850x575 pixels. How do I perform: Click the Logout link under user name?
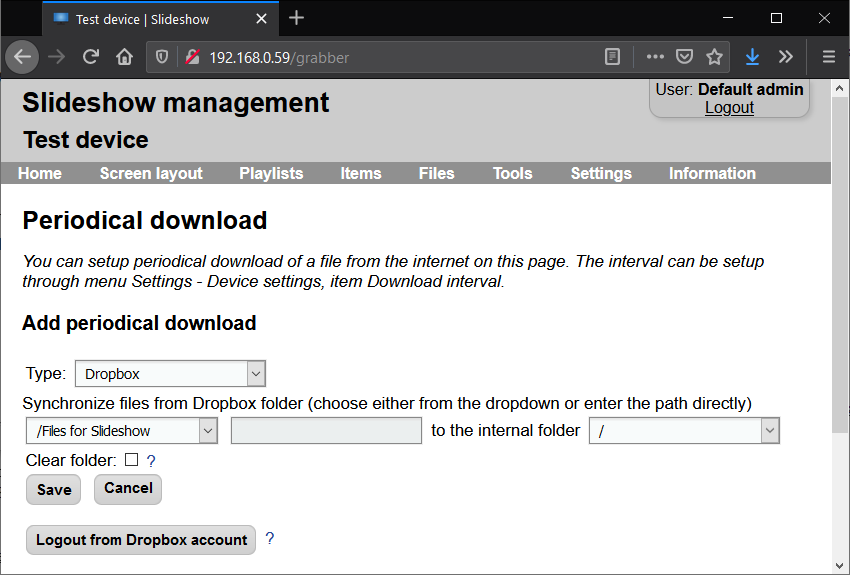729,108
